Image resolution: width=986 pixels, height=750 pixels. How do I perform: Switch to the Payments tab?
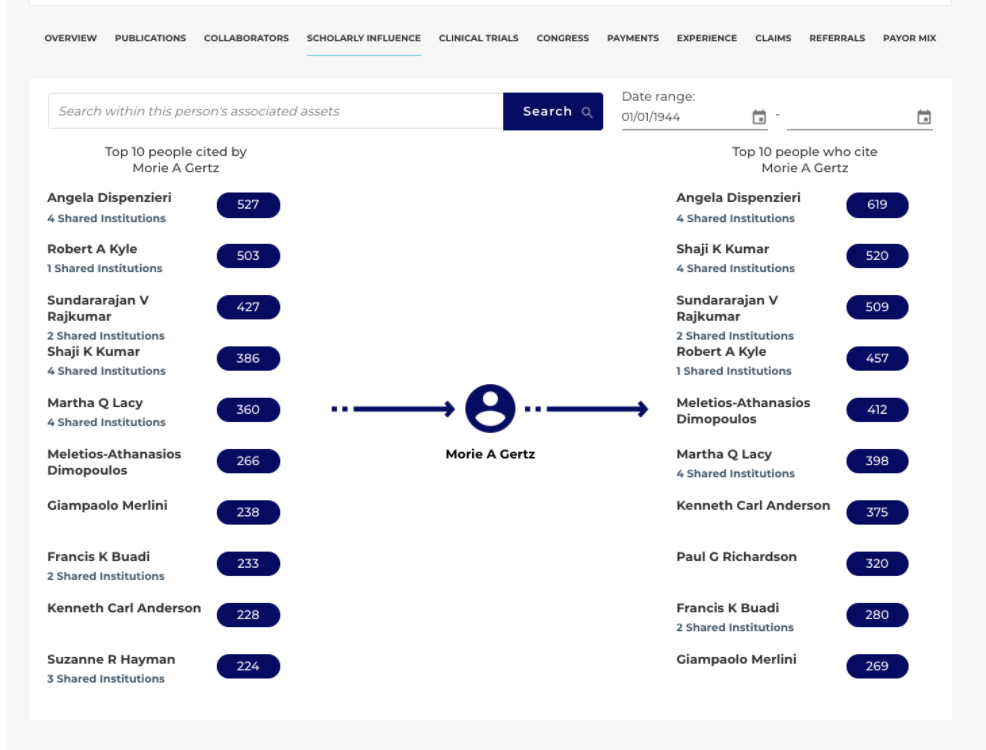point(633,38)
